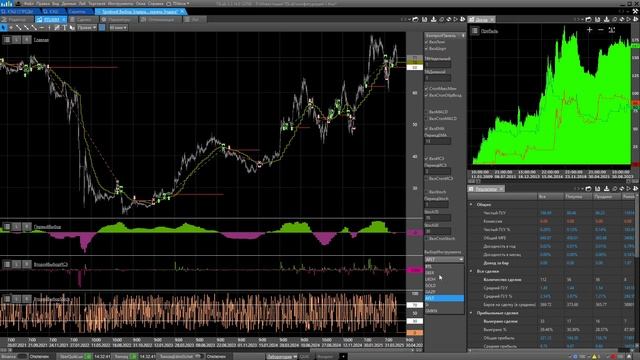Click the save icon in the results panel toolbar
640x360 pixels.
coord(598,189)
